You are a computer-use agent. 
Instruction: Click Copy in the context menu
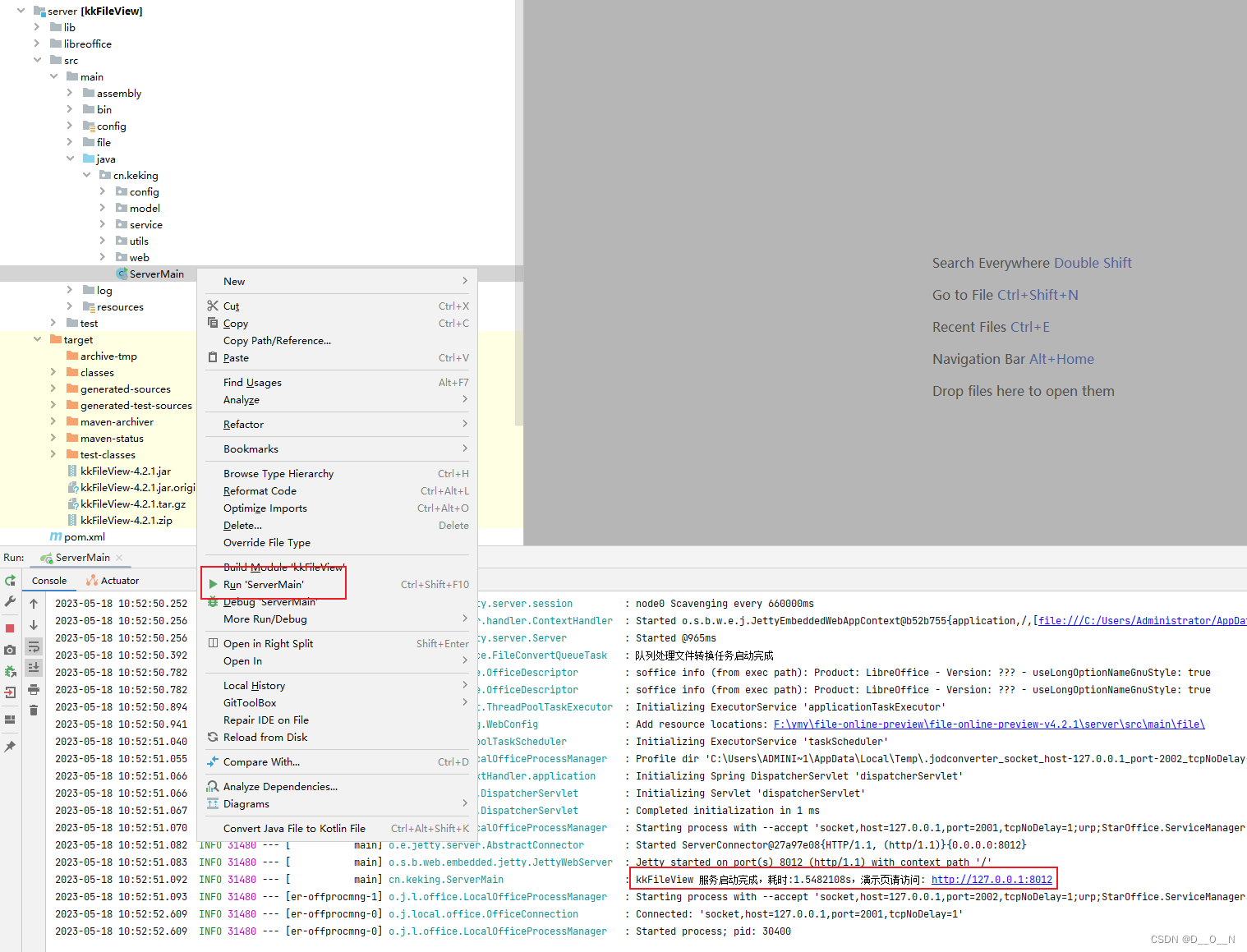click(338, 324)
